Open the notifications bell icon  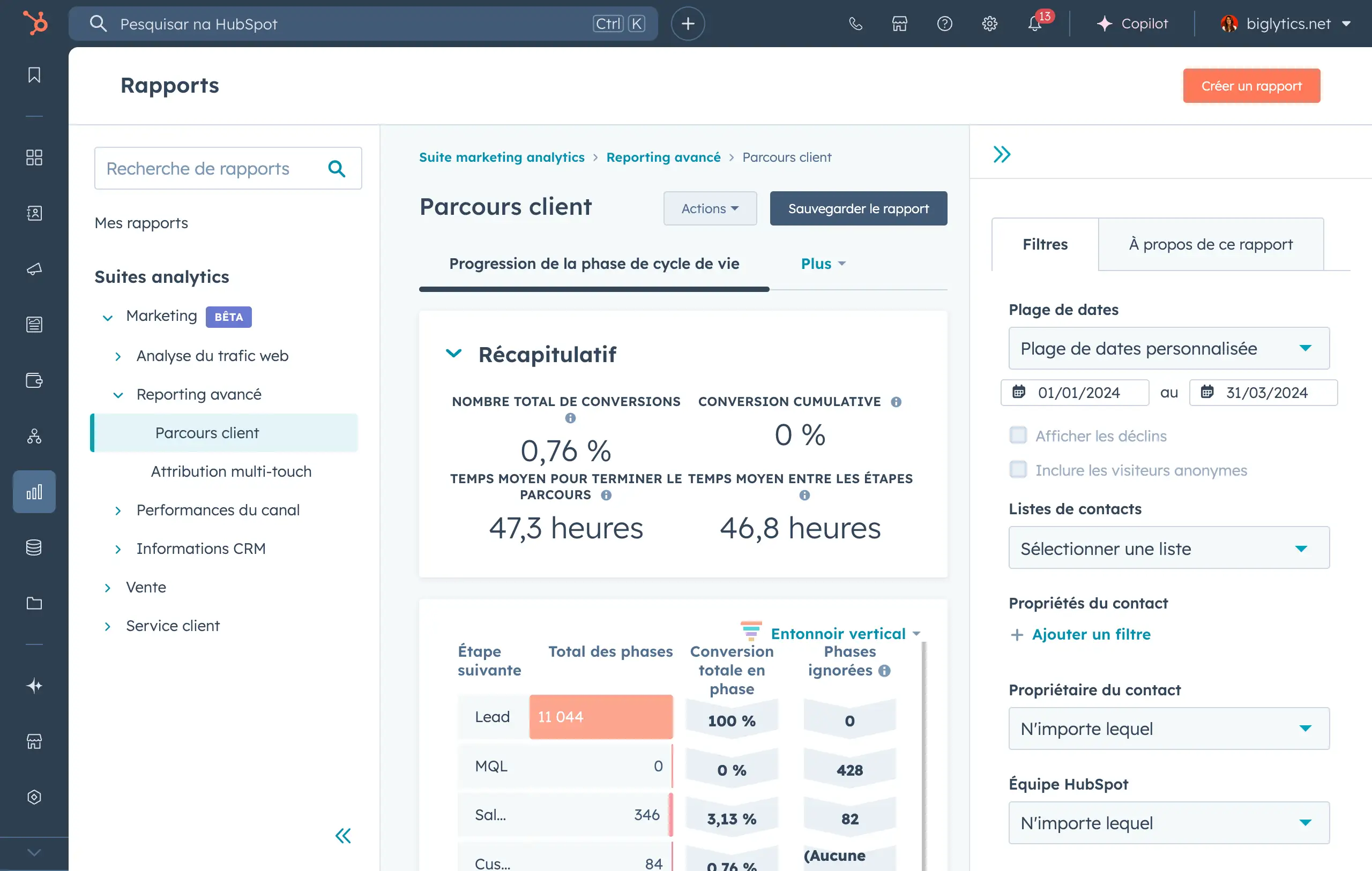(1035, 24)
